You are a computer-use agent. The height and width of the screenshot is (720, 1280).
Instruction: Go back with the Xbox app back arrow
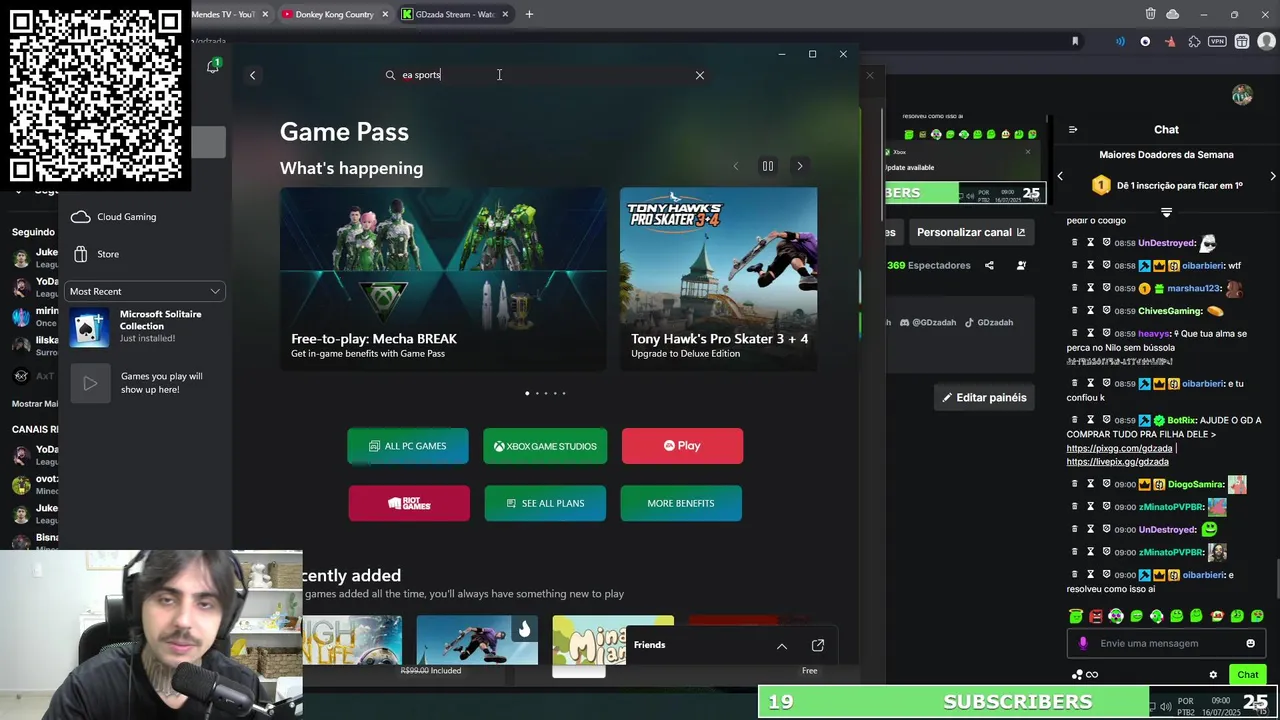tap(252, 75)
